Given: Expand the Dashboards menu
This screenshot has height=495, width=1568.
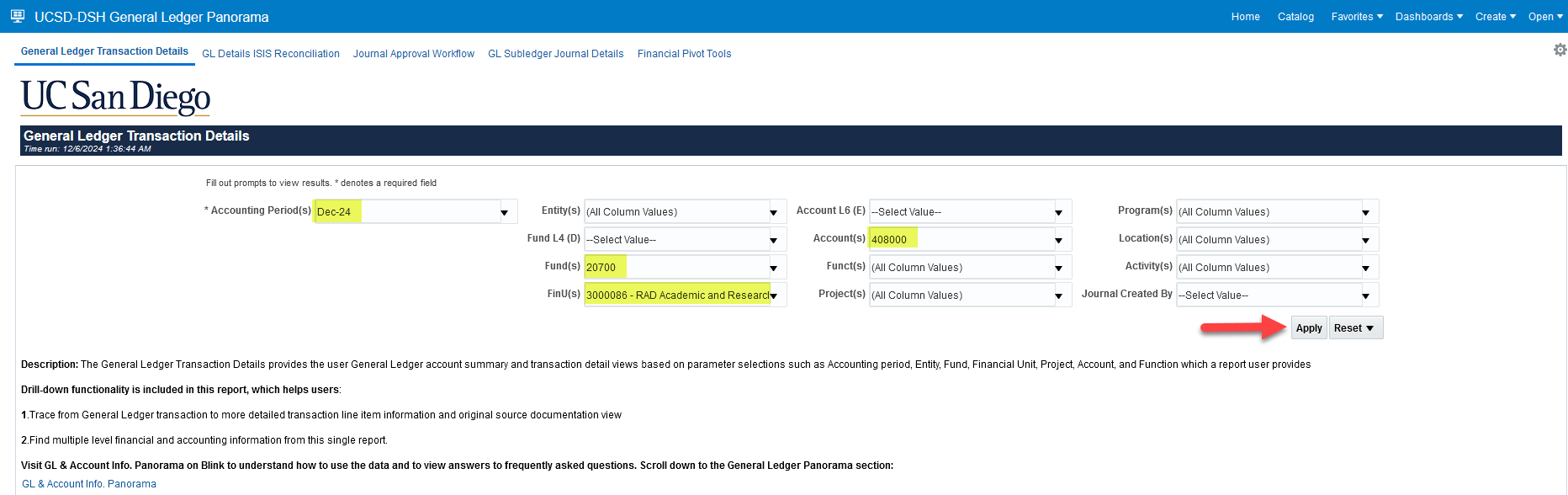Looking at the screenshot, I should (1429, 17).
